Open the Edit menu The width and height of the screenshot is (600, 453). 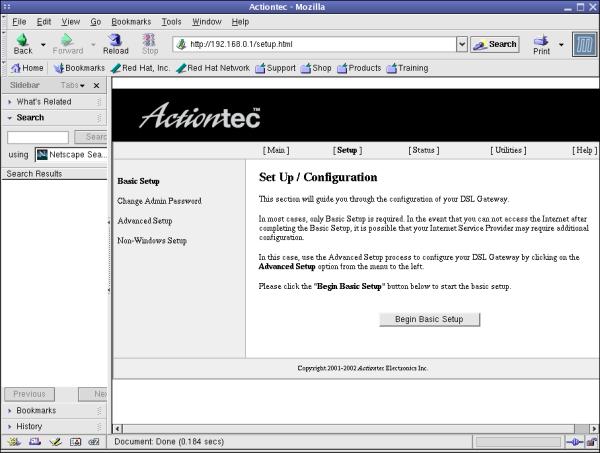44,22
